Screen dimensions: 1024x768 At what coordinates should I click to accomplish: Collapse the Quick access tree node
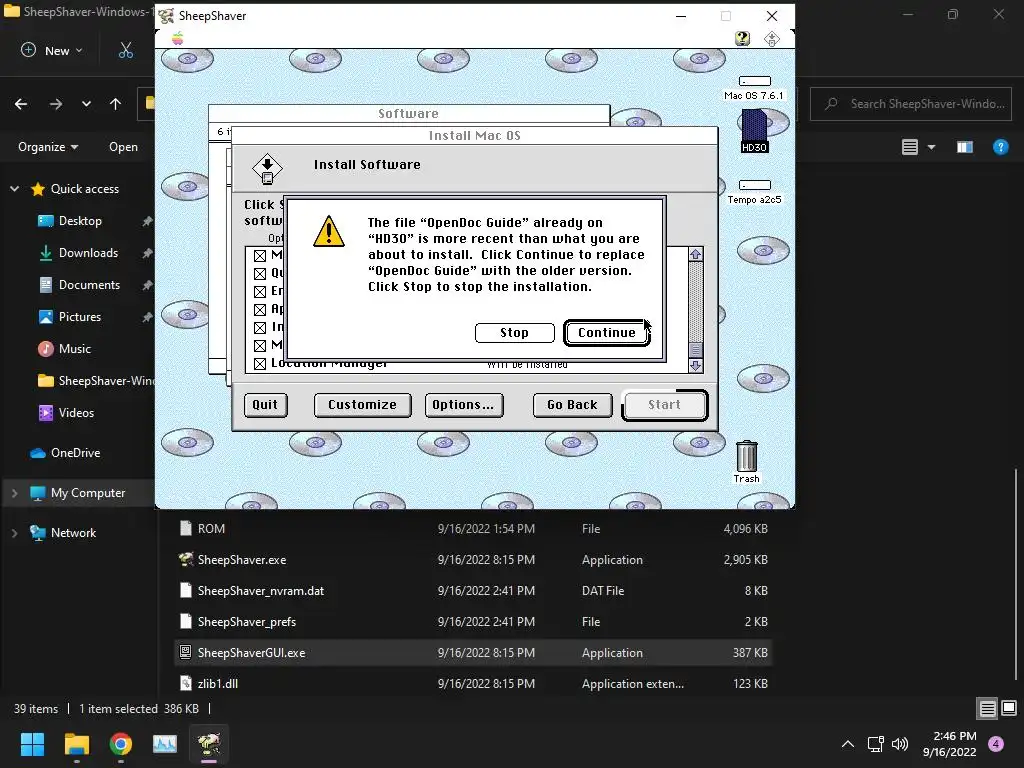(x=14, y=189)
